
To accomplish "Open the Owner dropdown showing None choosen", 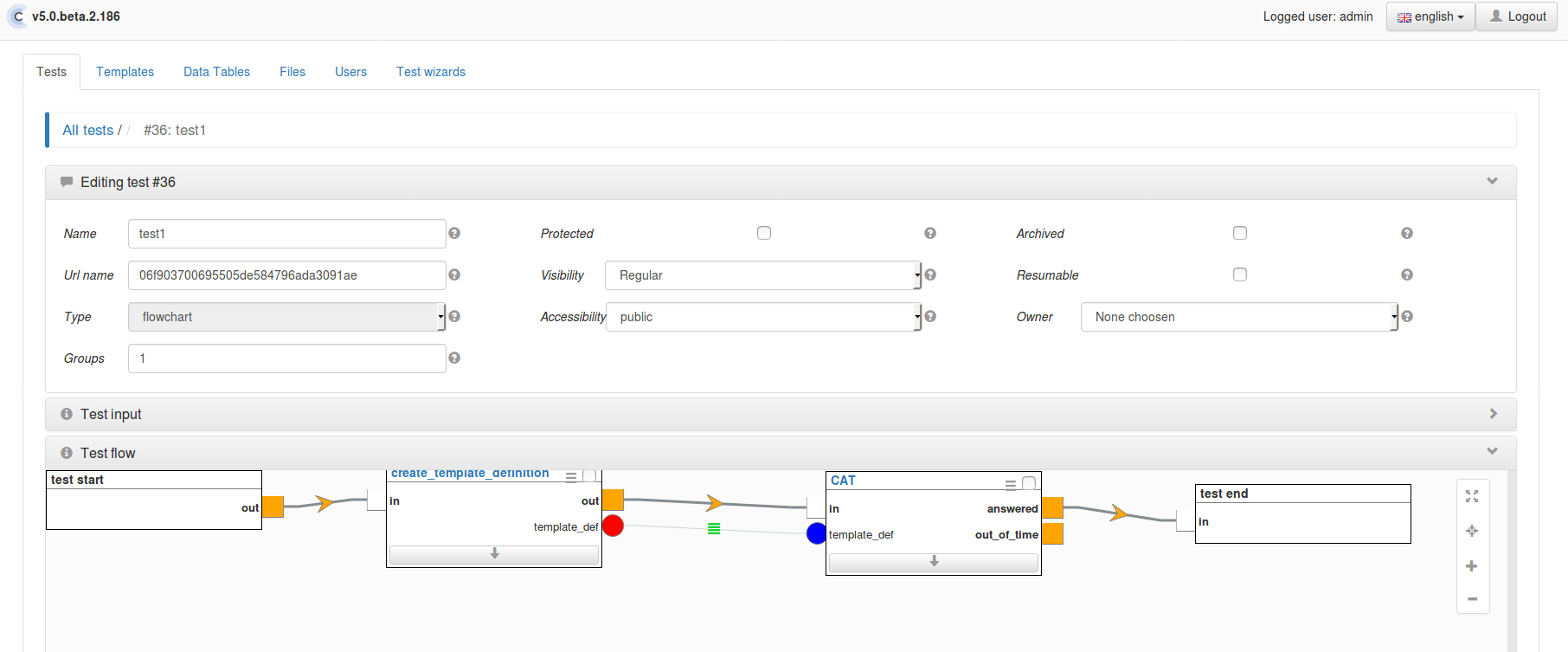I will [1239, 317].
